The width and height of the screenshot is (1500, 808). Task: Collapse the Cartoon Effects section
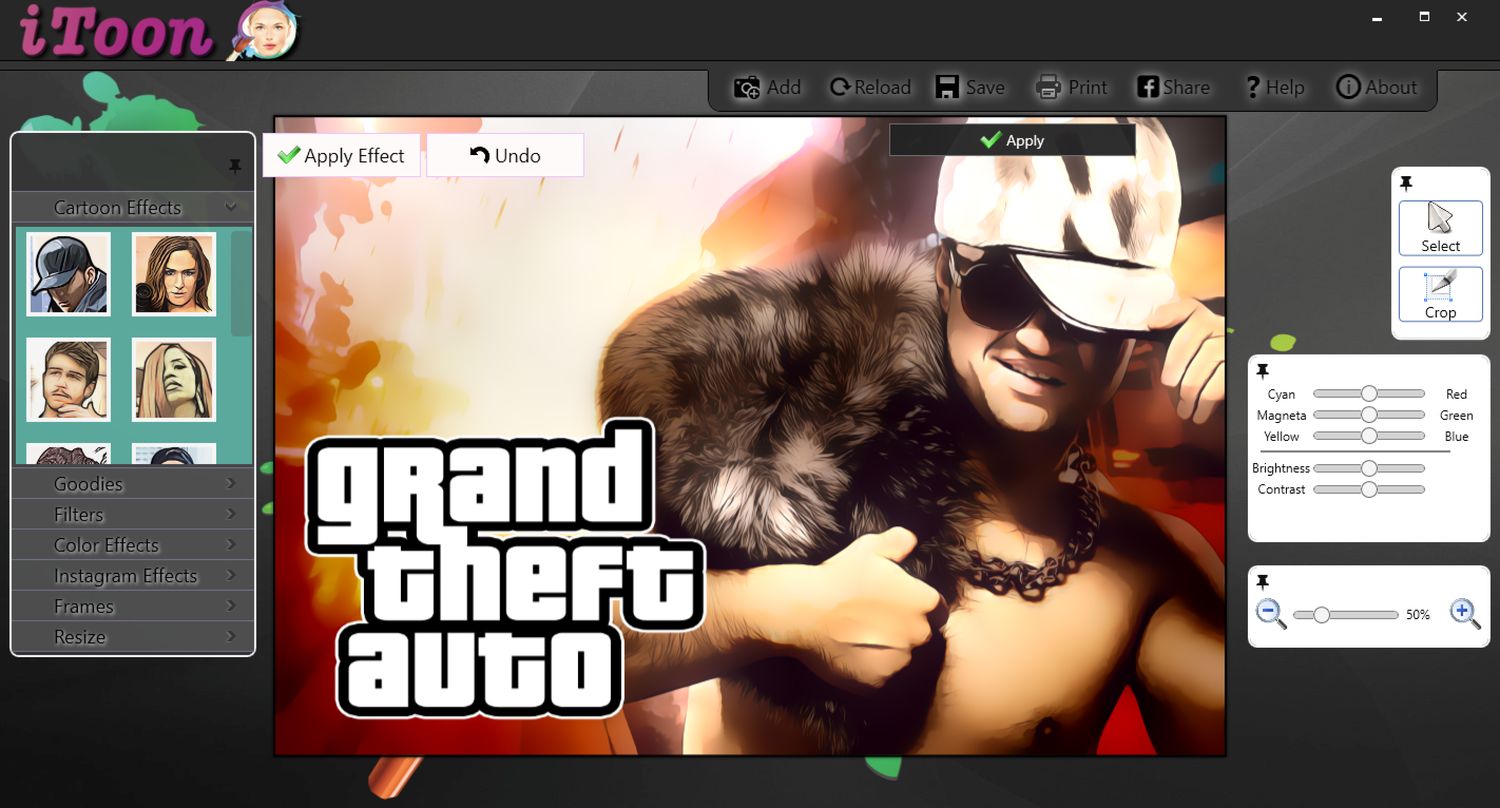click(132, 207)
